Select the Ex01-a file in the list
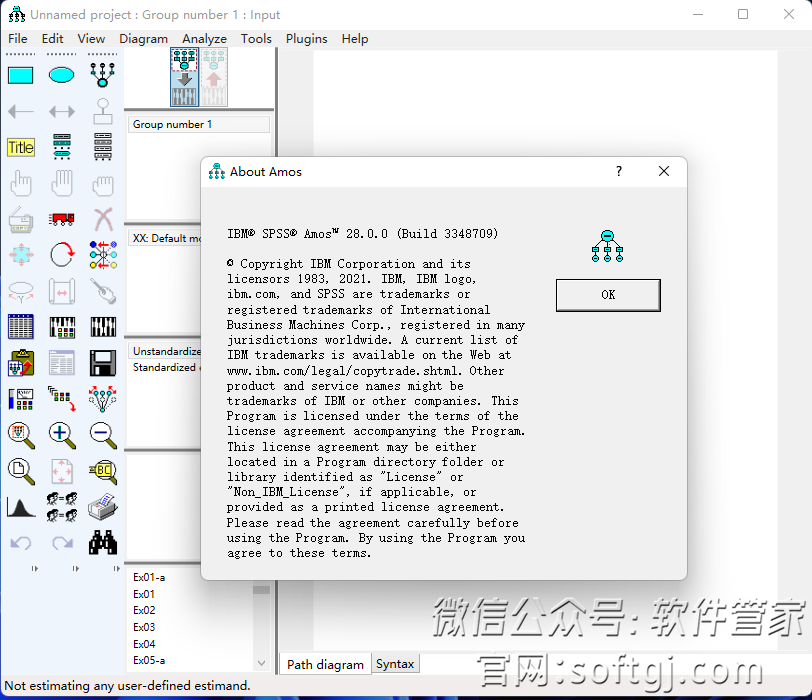This screenshot has height=700, width=812. [x=149, y=577]
